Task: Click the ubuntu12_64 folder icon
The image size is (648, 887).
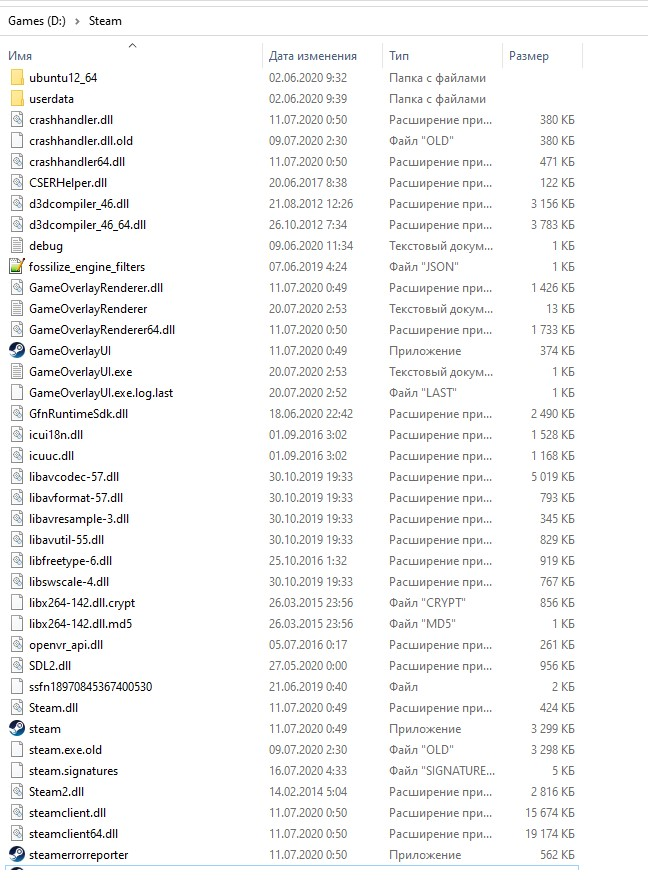Action: (18, 77)
